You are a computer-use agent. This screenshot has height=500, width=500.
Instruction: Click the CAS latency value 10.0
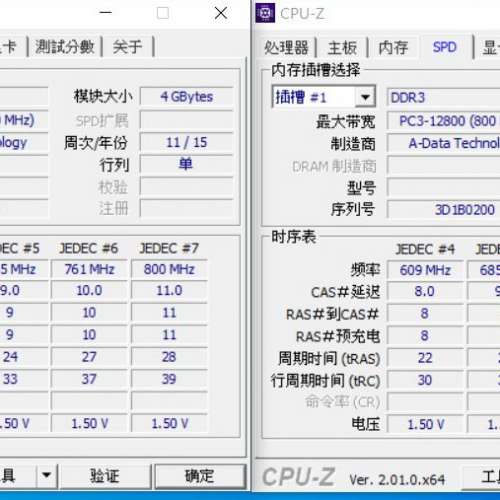89,291
